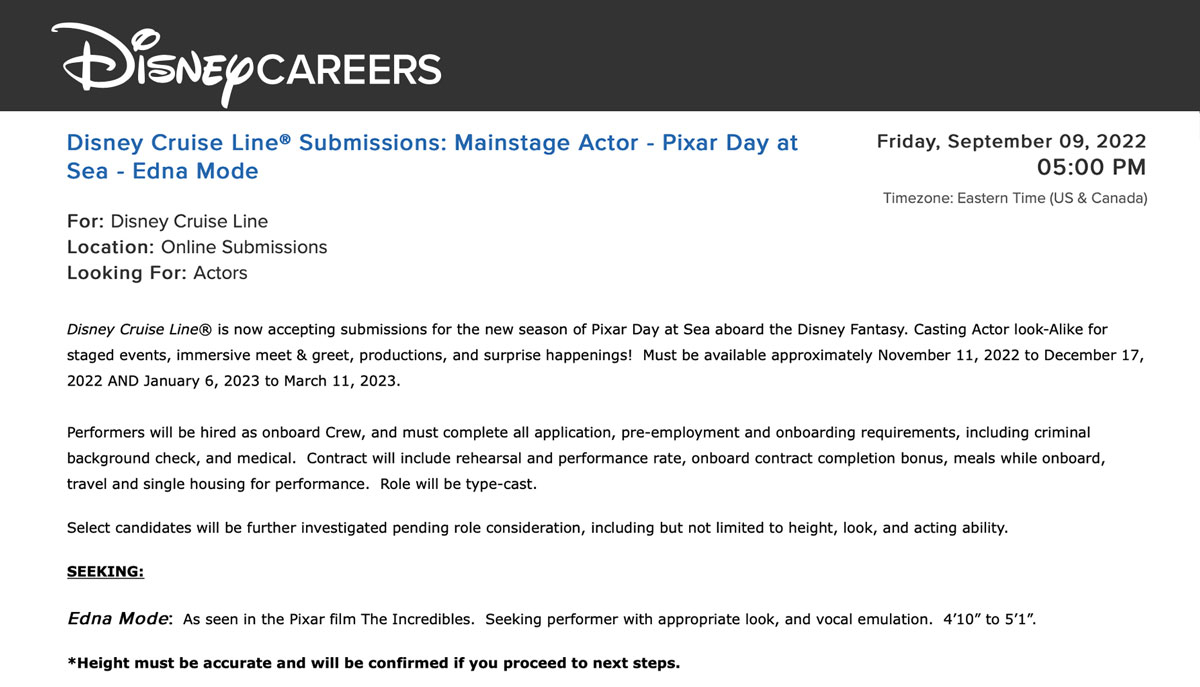Screen dimensions: 1200x687
Task: Click the Performers will be hired paragraph
Action: [x=585, y=458]
